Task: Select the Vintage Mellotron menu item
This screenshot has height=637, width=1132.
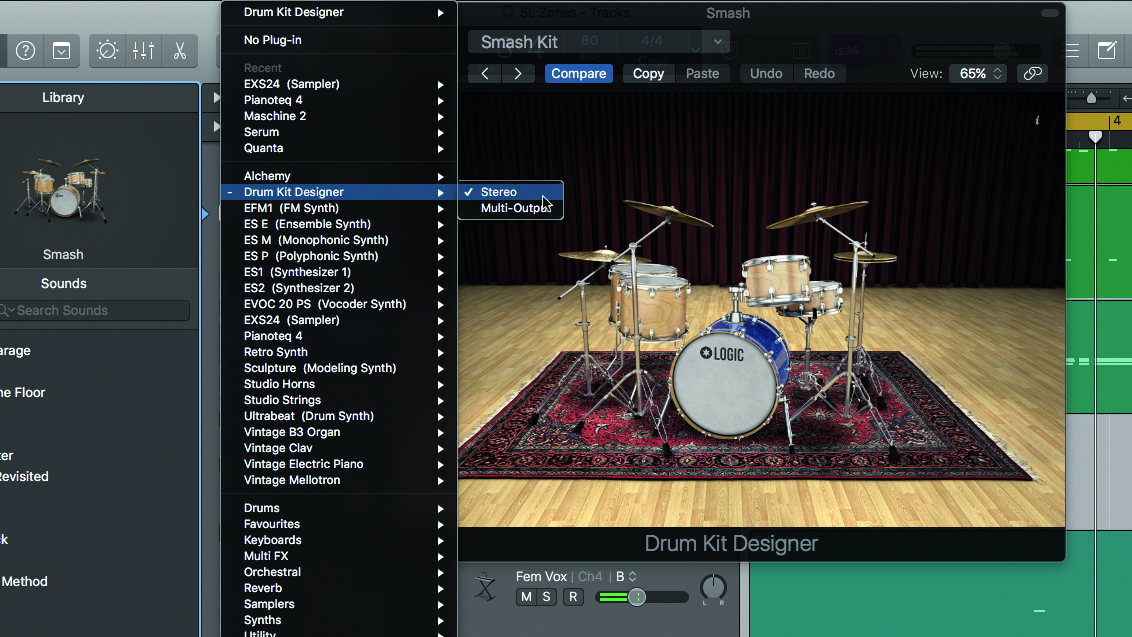Action: (x=339, y=480)
